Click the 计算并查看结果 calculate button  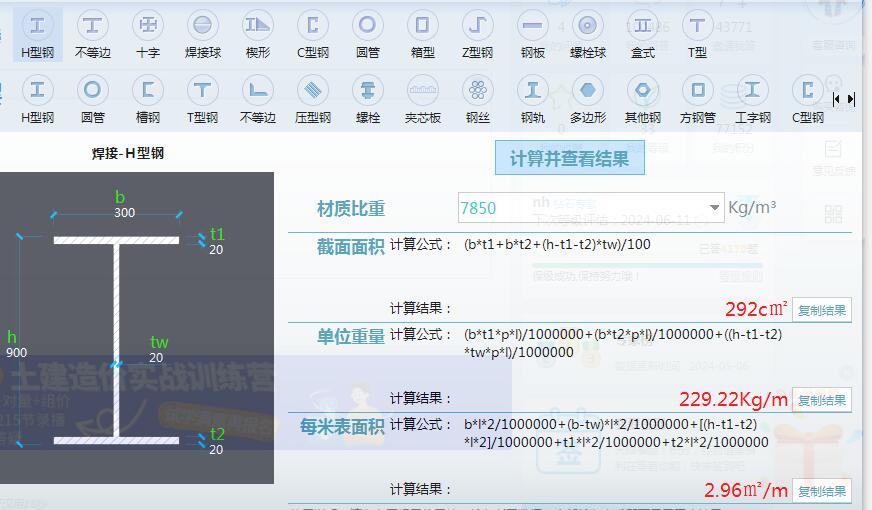coord(569,158)
